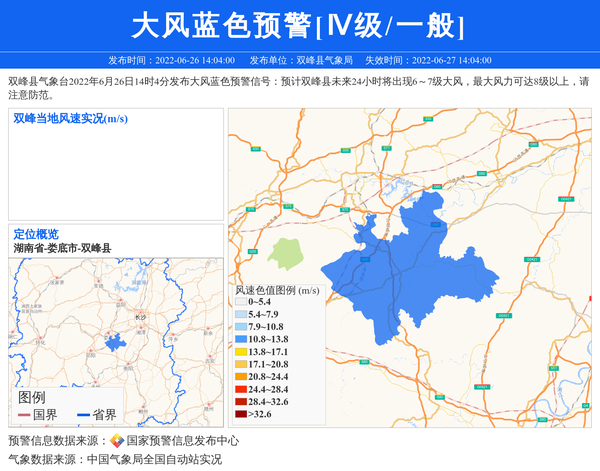Image resolution: width=600 pixels, height=471 pixels.
Task: Click the 双峰当地风速实况 panel heading
Action: (70, 119)
